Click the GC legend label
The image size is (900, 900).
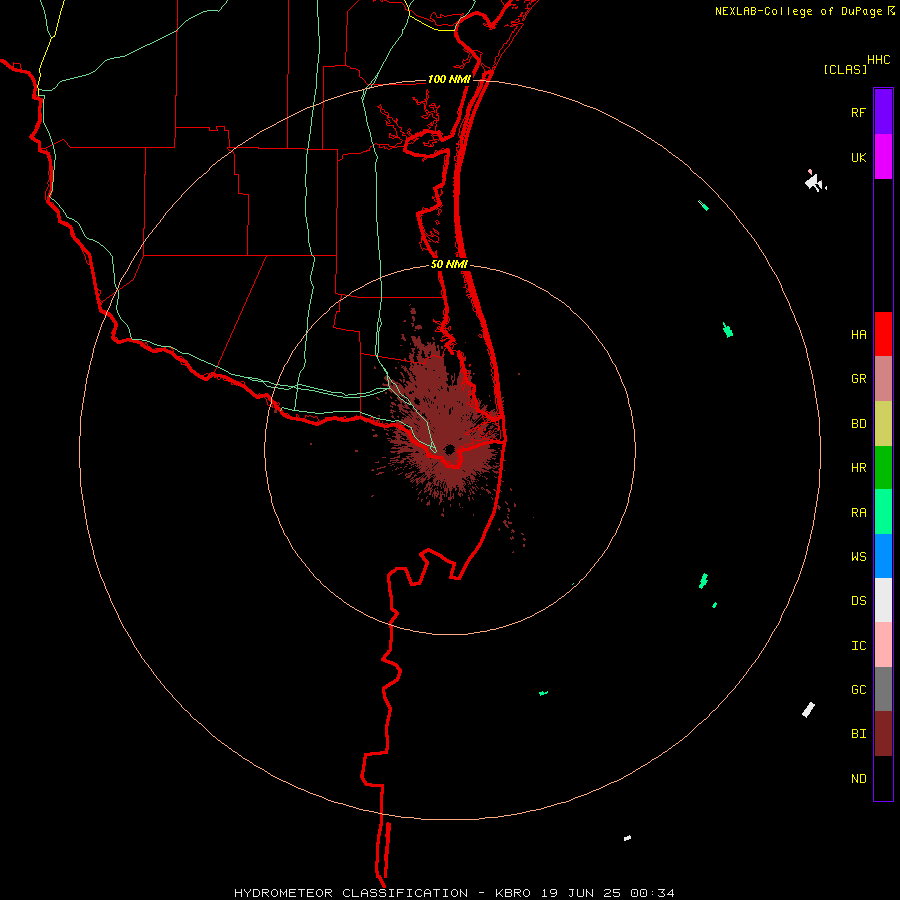(858, 690)
